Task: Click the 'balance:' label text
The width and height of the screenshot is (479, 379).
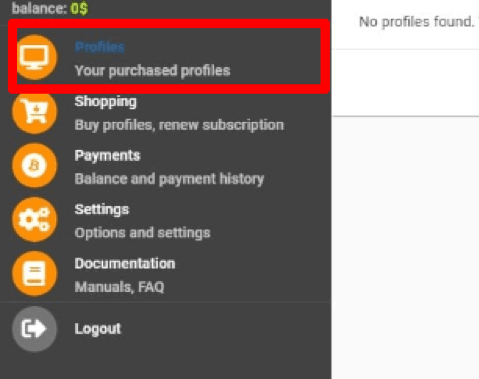Action: click(40, 8)
